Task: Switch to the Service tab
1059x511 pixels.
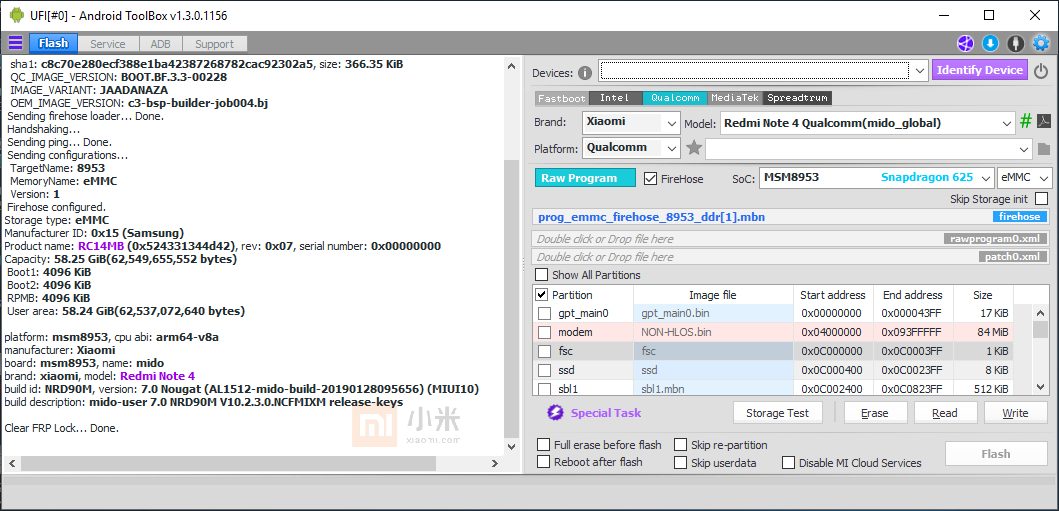Action: click(x=108, y=44)
